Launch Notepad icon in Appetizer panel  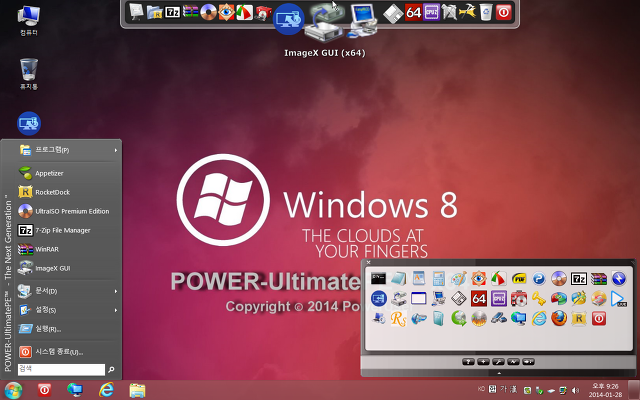coord(398,278)
